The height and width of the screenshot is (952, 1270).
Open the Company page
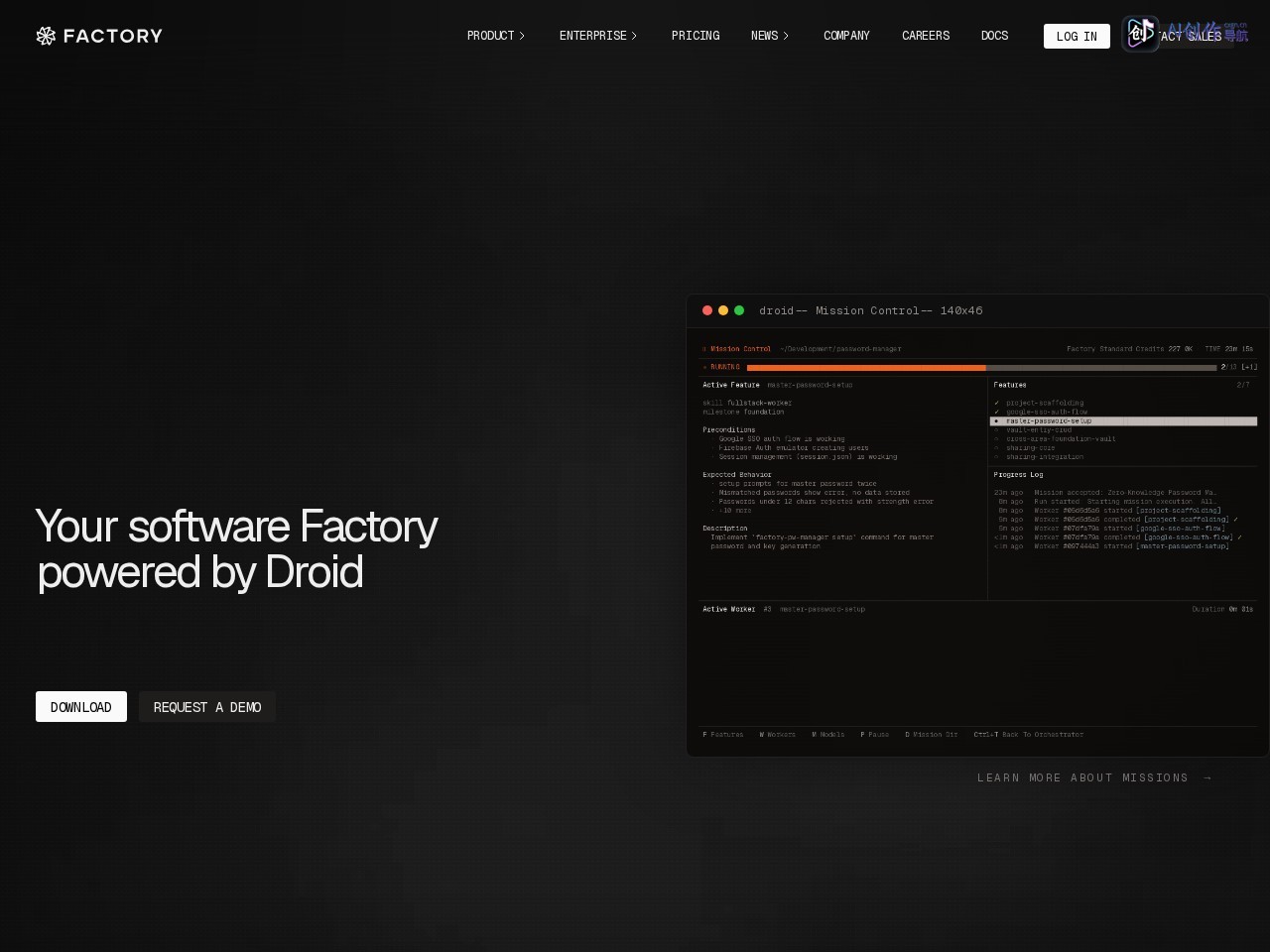[x=846, y=36]
